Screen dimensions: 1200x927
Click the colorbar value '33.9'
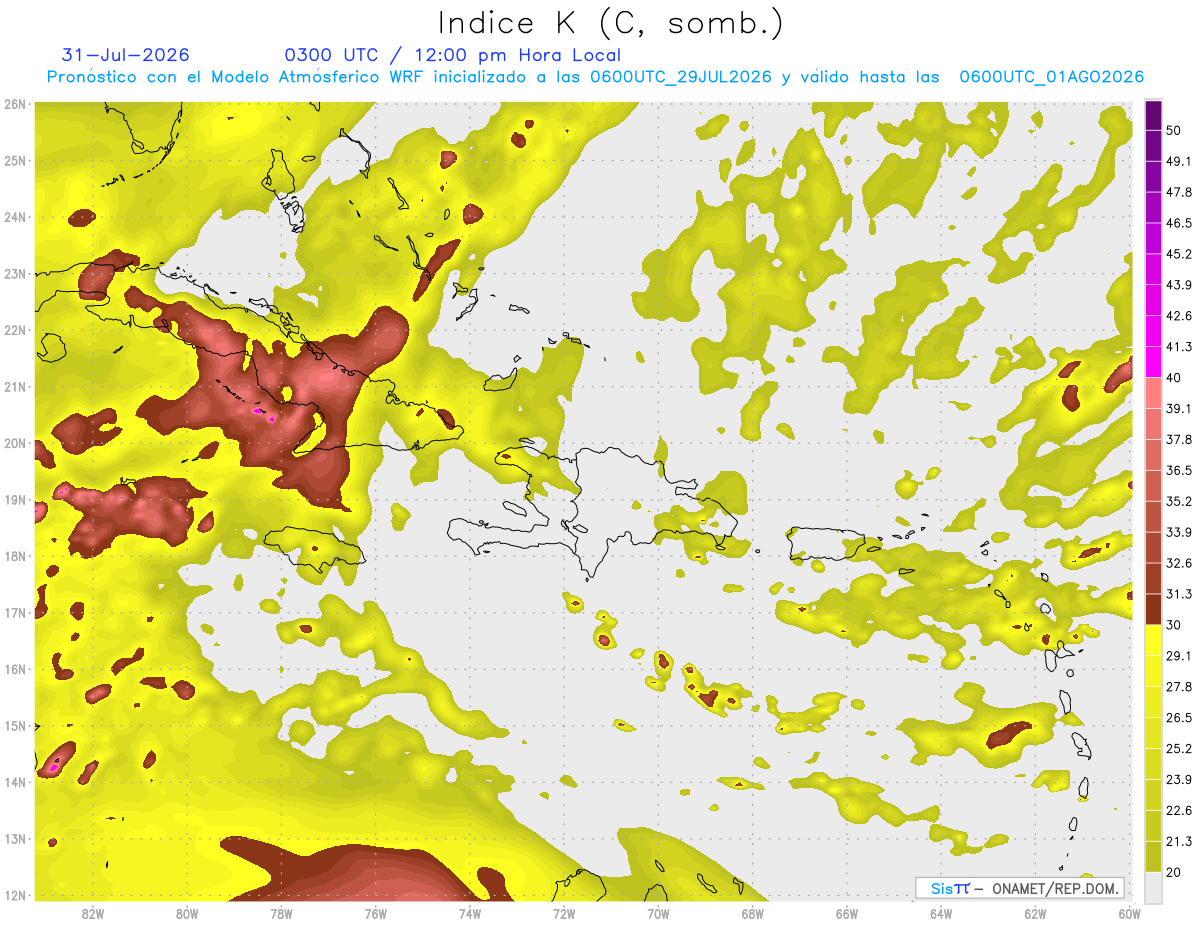pos(1179,532)
